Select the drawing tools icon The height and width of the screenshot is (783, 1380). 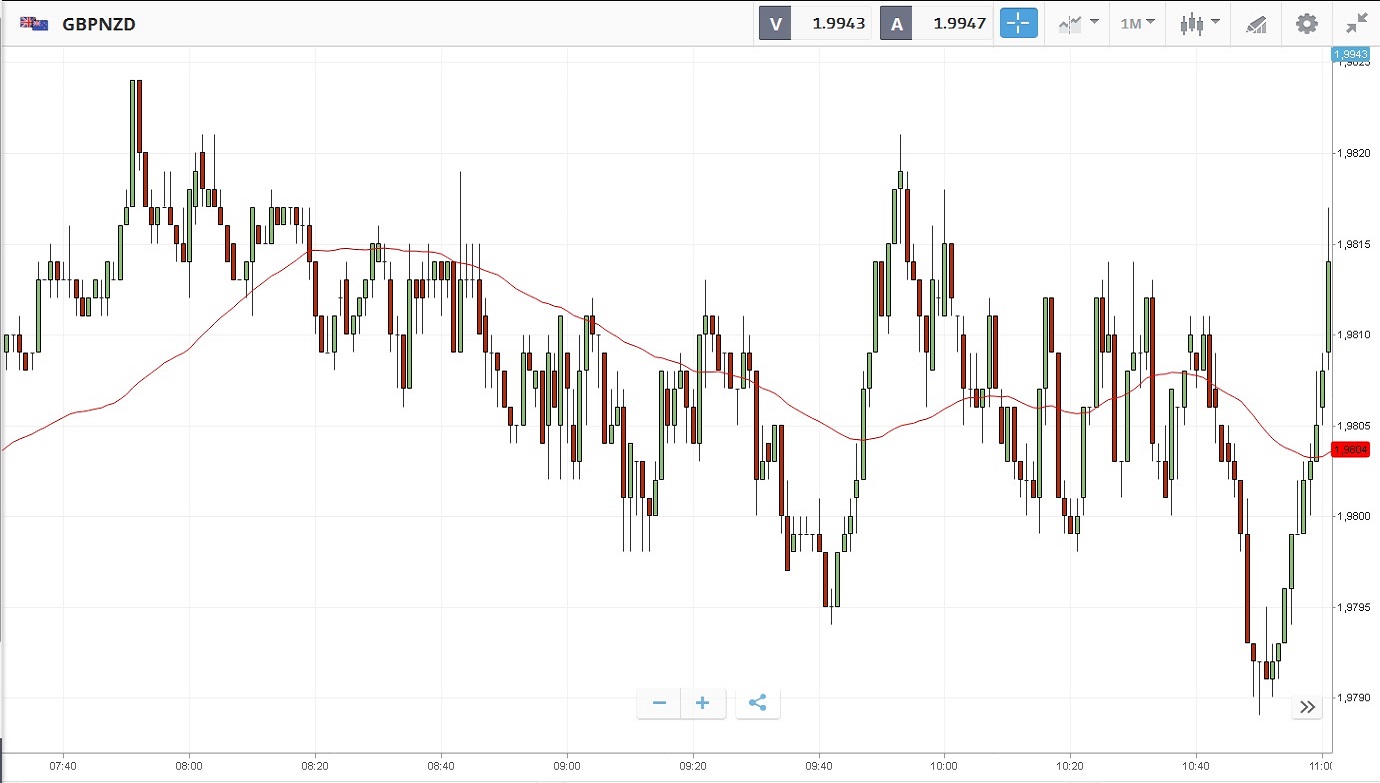click(x=1256, y=24)
